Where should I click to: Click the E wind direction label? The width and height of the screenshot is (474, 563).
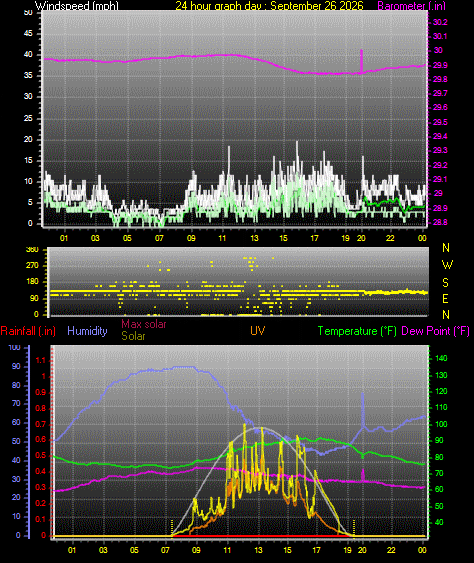[445, 299]
